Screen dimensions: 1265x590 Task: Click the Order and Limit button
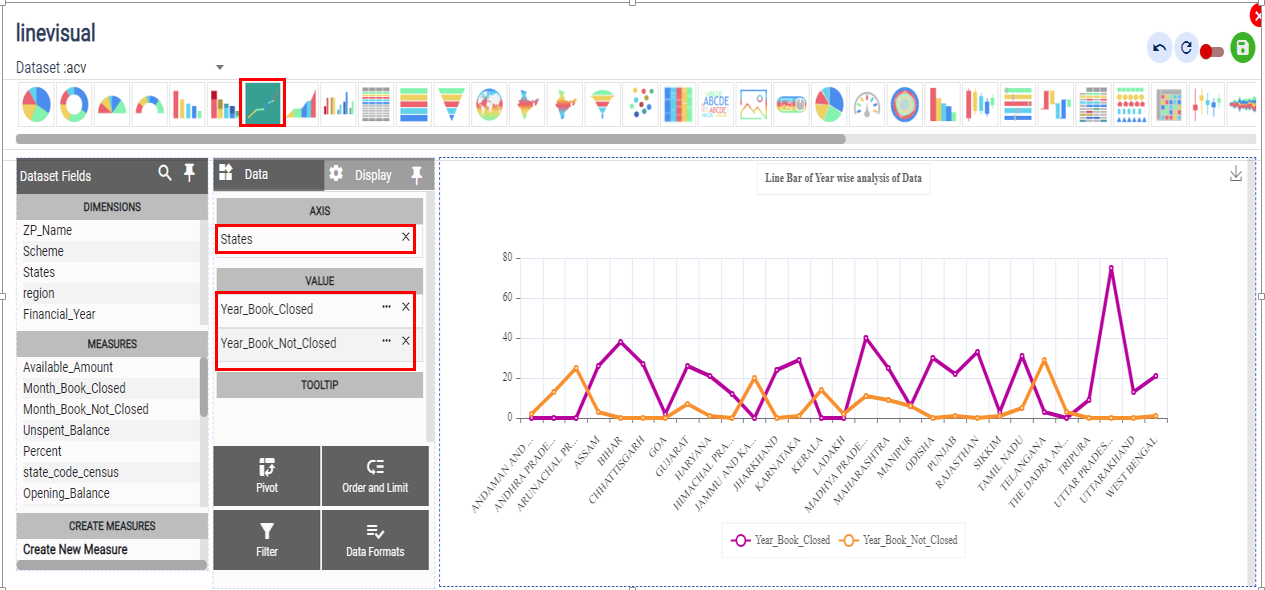click(375, 476)
